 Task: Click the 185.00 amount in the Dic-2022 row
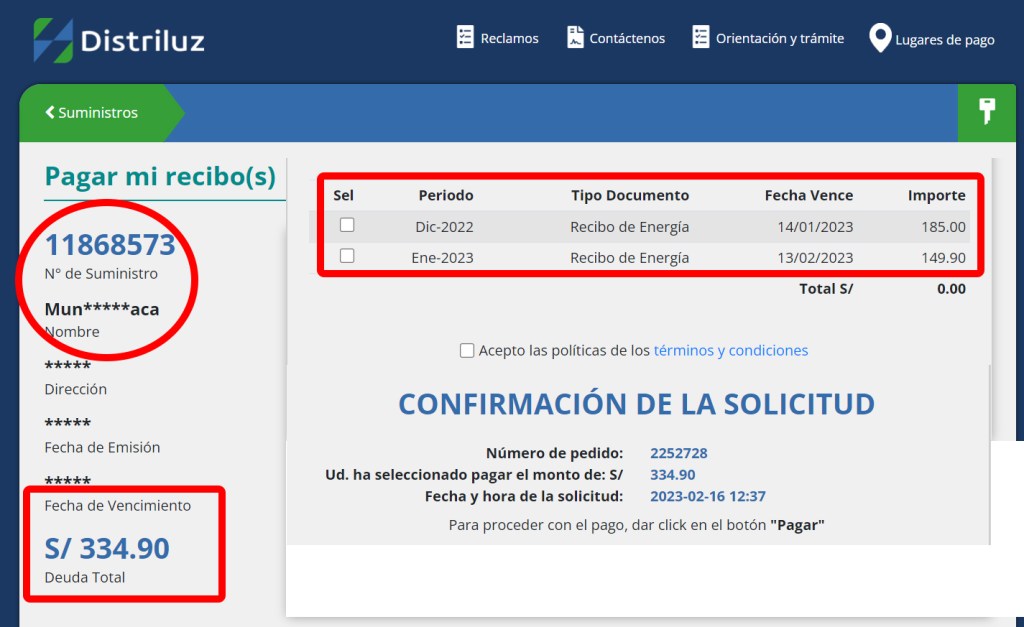[x=943, y=227]
